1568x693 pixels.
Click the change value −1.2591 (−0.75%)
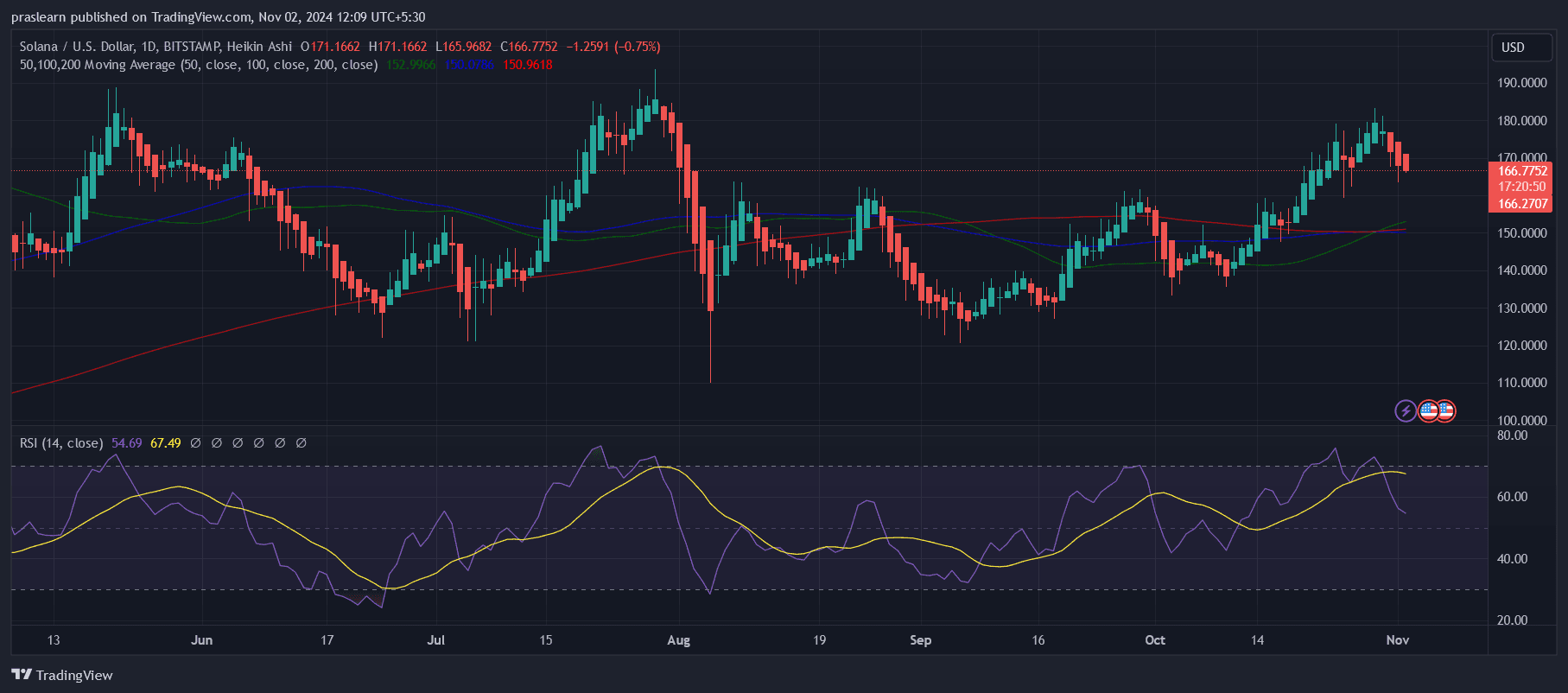point(613,47)
